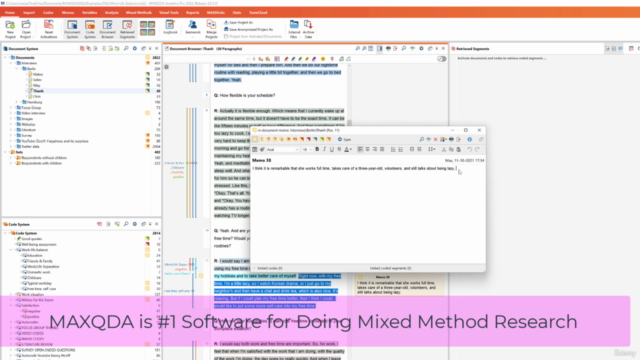Toggle the switch in Document Browser toolbar
Viewport: 640px width, 360px height.
441,59
